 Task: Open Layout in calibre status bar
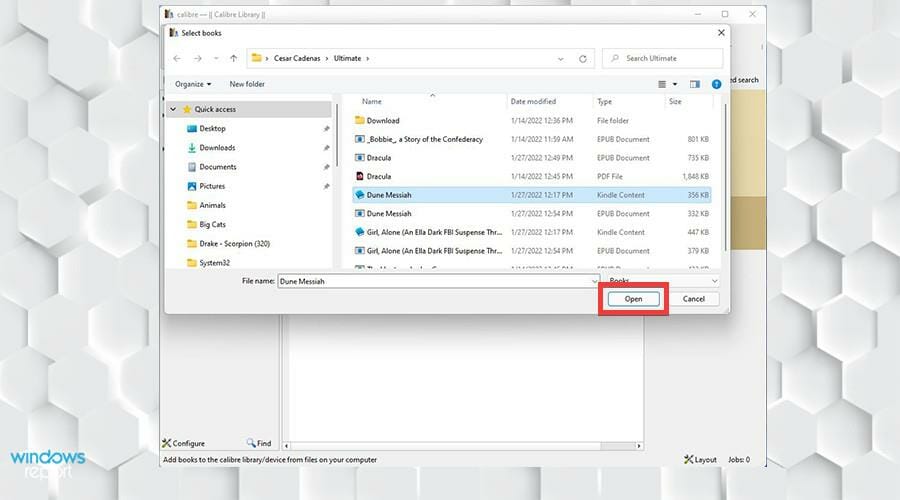pyautogui.click(x=700, y=459)
